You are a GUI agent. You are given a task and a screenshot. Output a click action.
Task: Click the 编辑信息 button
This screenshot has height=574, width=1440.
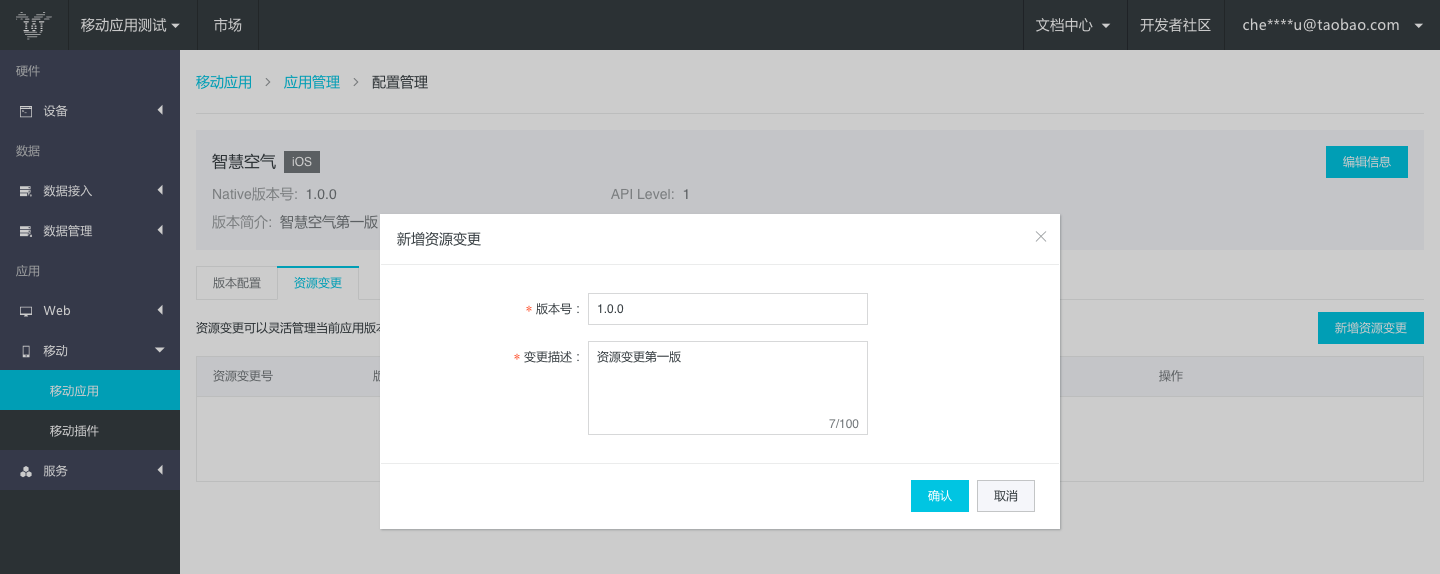[1367, 162]
